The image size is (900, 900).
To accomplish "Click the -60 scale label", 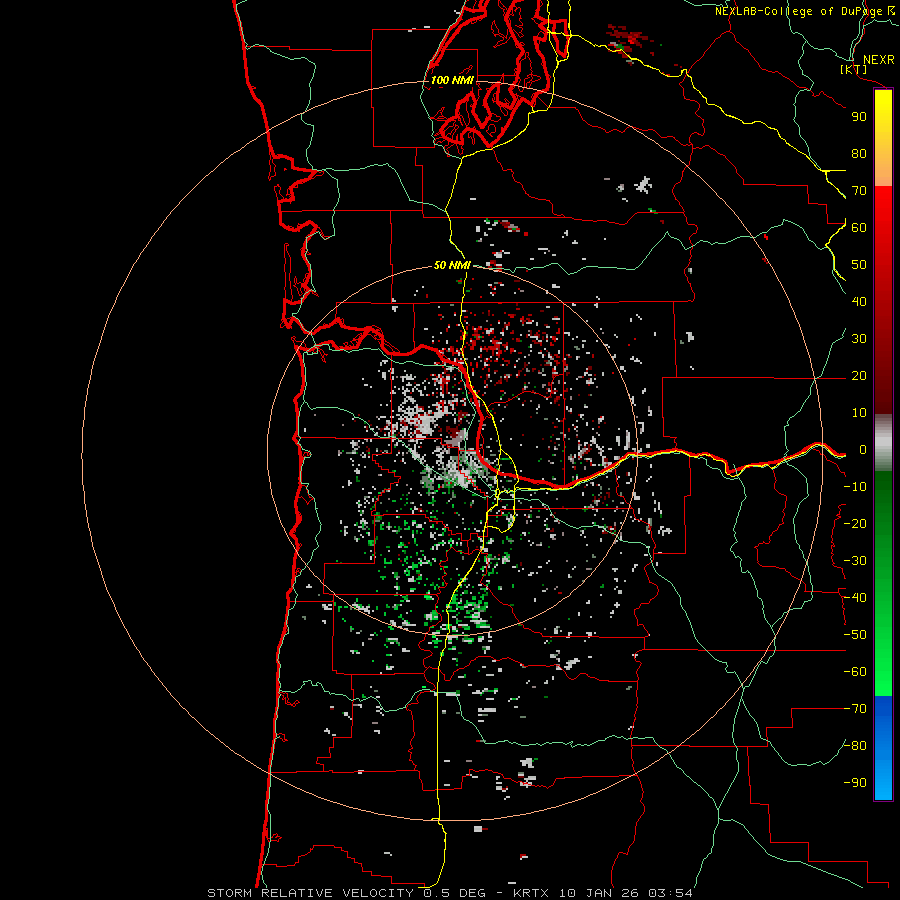I will pos(855,672).
